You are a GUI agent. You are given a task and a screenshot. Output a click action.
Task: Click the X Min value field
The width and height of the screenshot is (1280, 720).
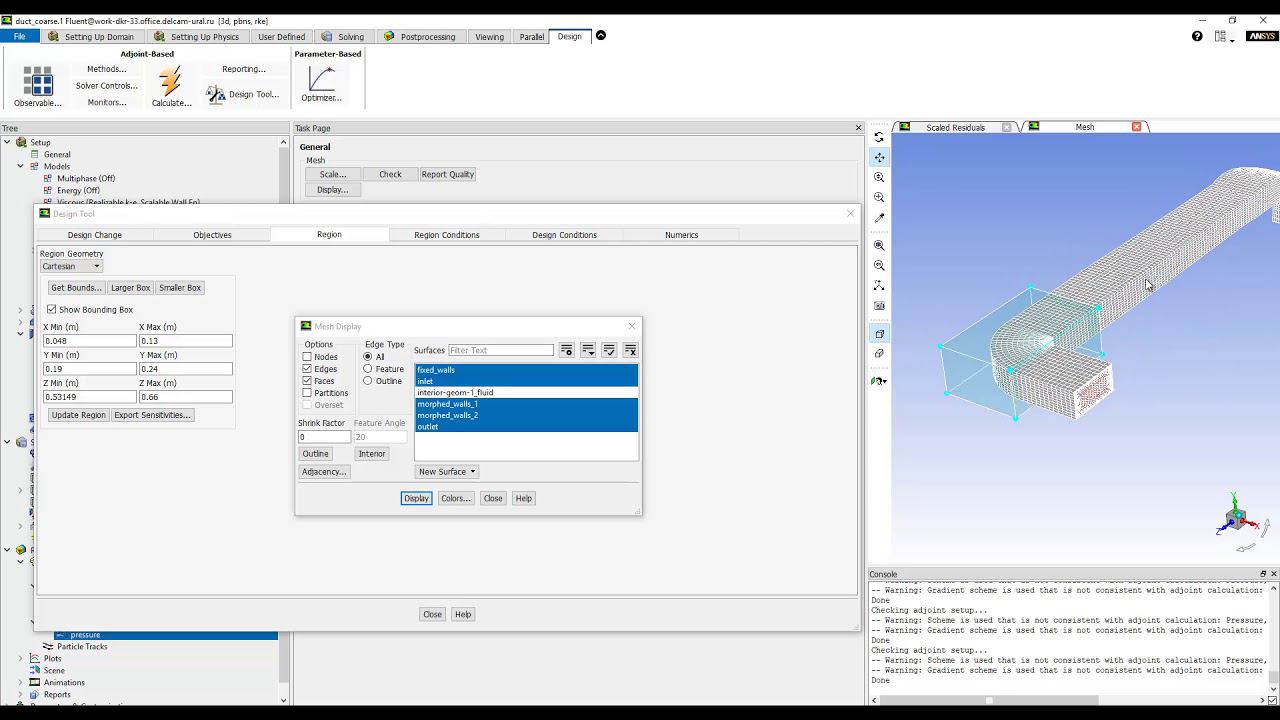click(89, 341)
